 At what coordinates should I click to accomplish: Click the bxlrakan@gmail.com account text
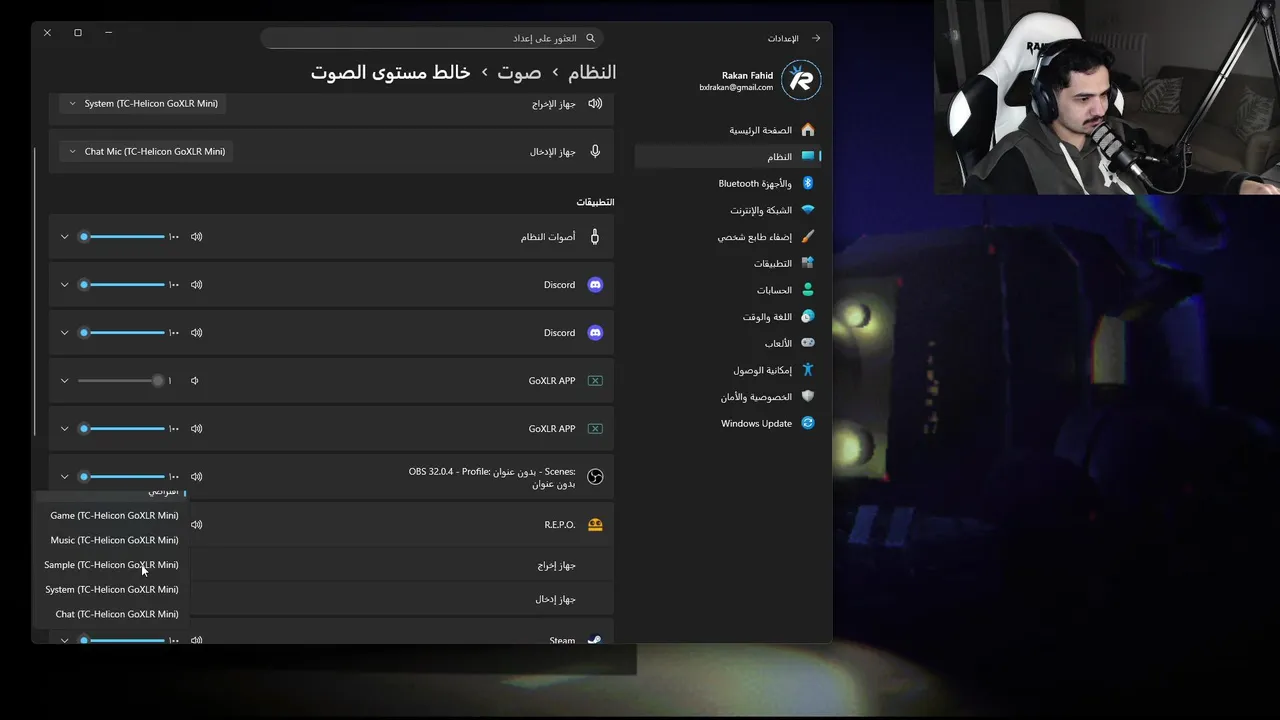coord(736,88)
